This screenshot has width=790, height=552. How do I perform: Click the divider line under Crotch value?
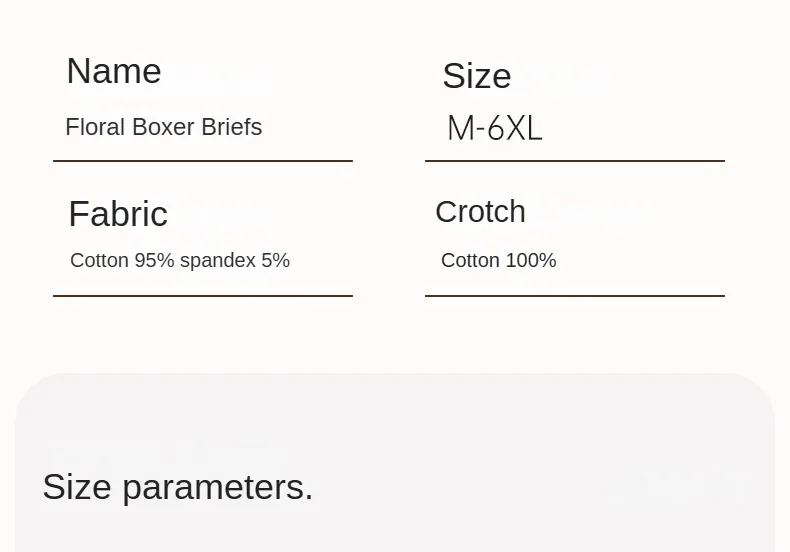tap(574, 295)
